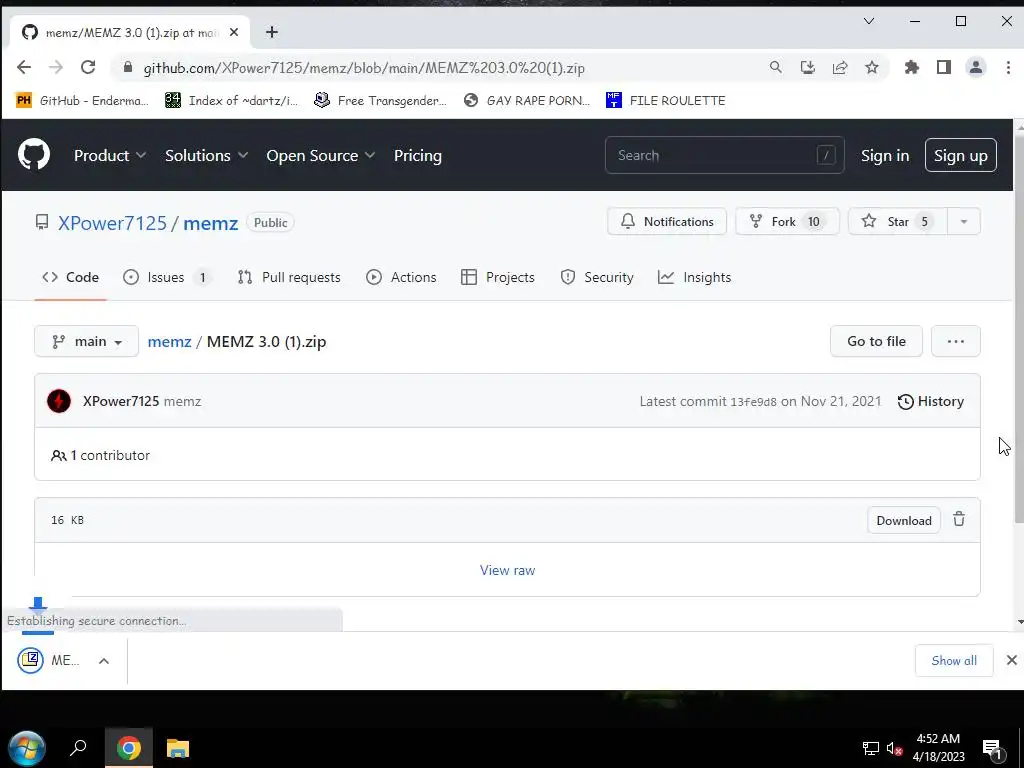Open the three-dot file actions menu
Viewport: 1024px width, 768px height.
(955, 341)
